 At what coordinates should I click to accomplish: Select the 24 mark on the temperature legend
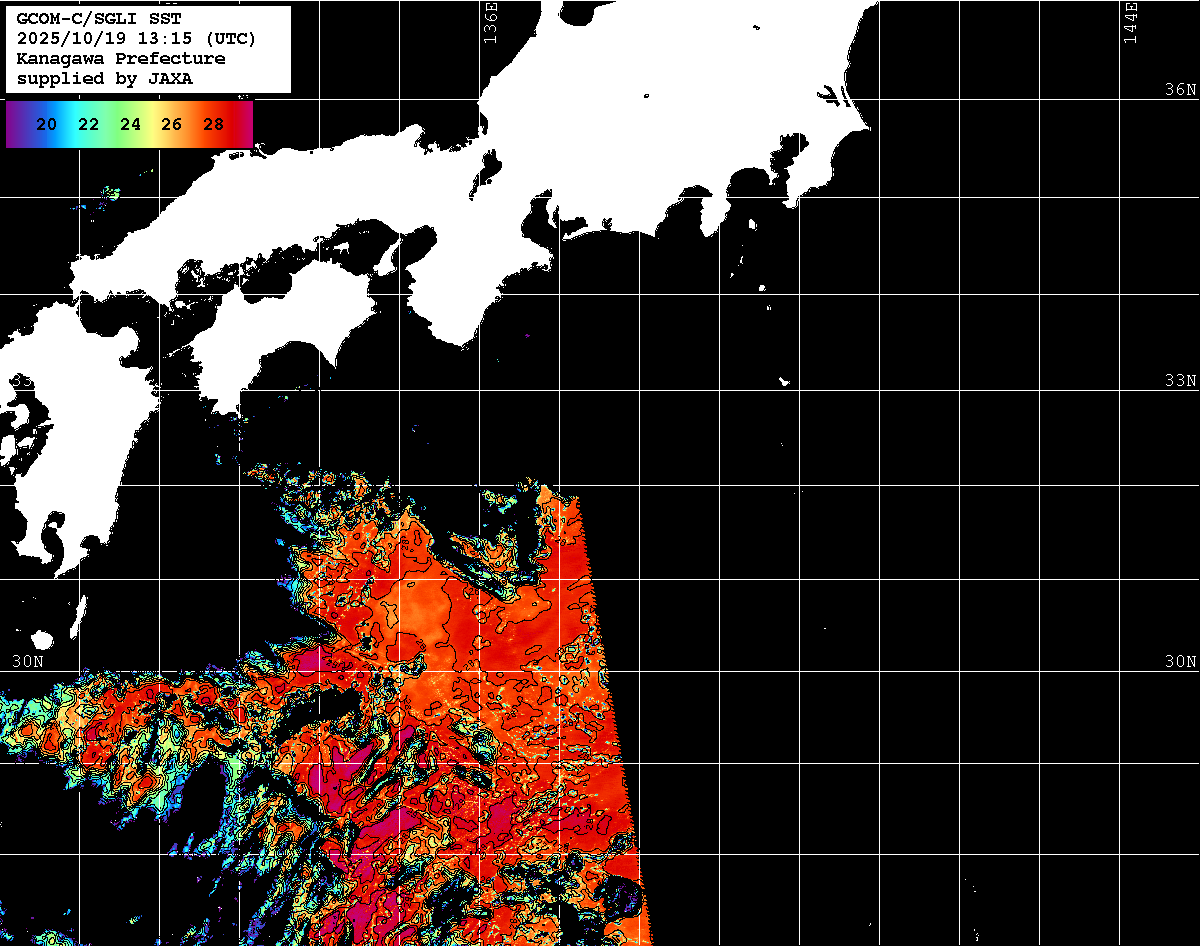pyautogui.click(x=130, y=125)
